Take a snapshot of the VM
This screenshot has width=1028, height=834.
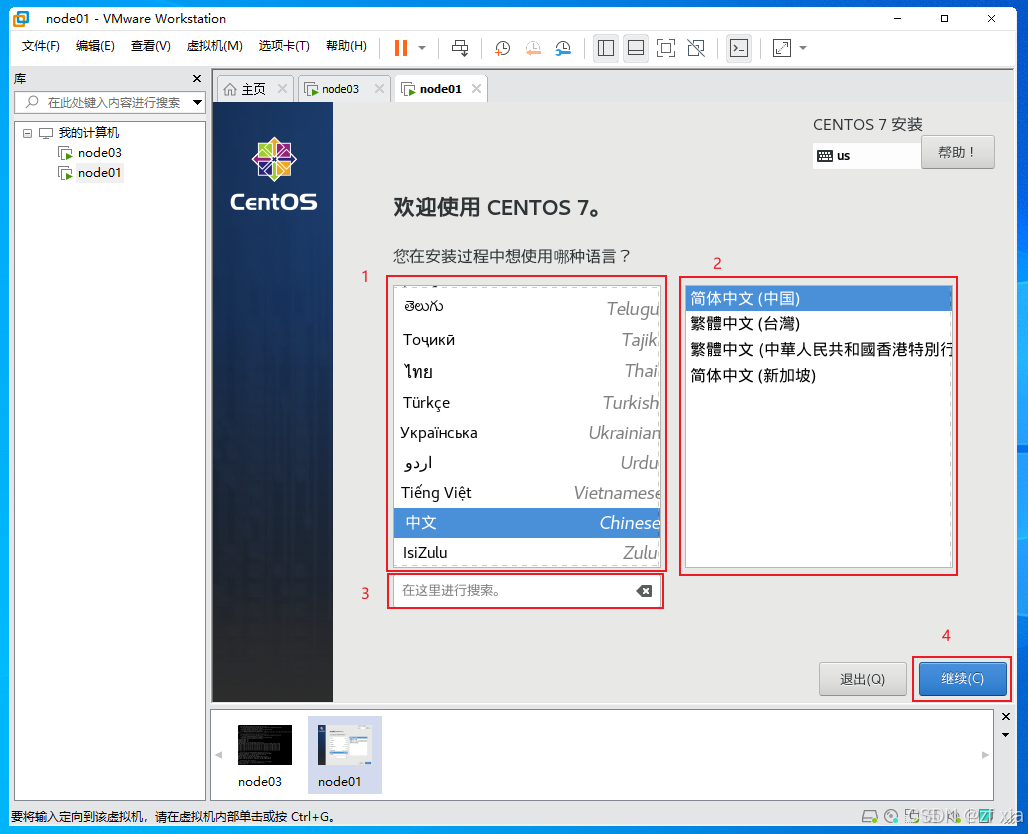[502, 48]
